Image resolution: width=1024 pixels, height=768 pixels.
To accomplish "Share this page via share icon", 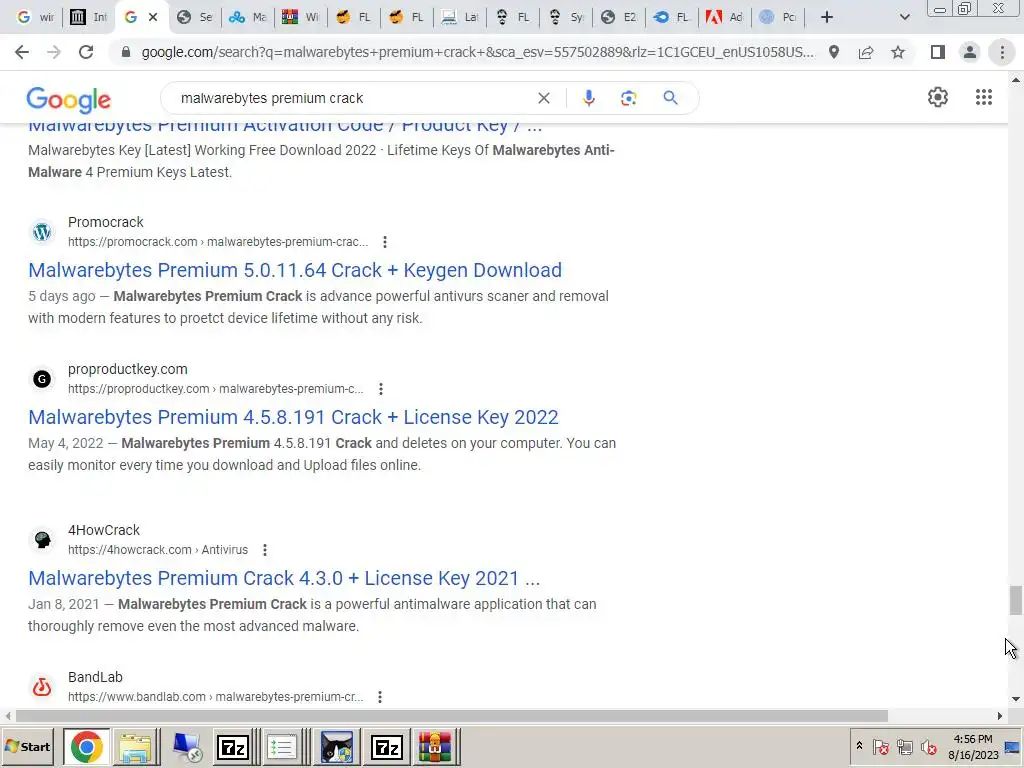I will (866, 52).
